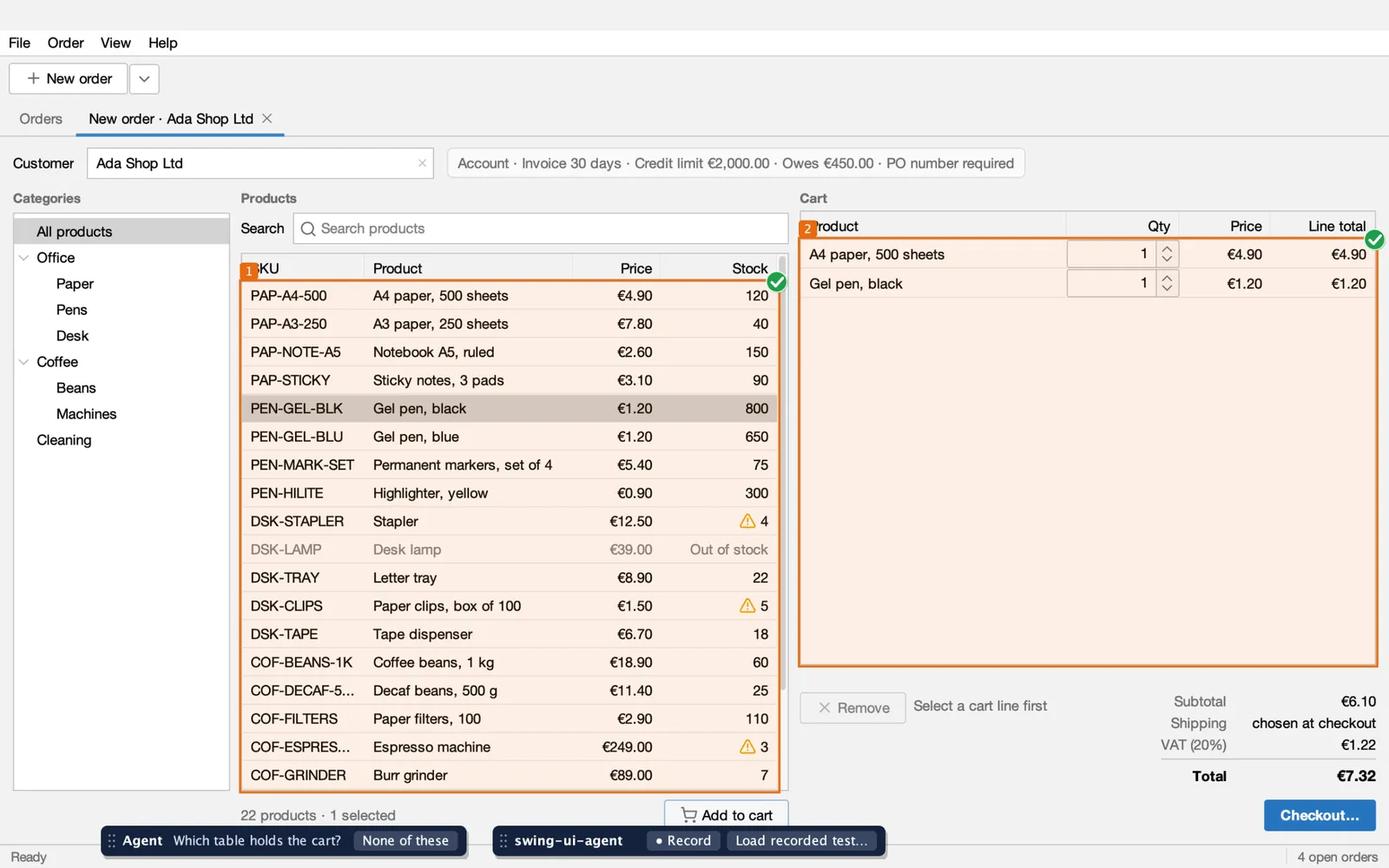The image size is (1389, 868).
Task: Click the Remove cart line button
Action: click(x=852, y=707)
